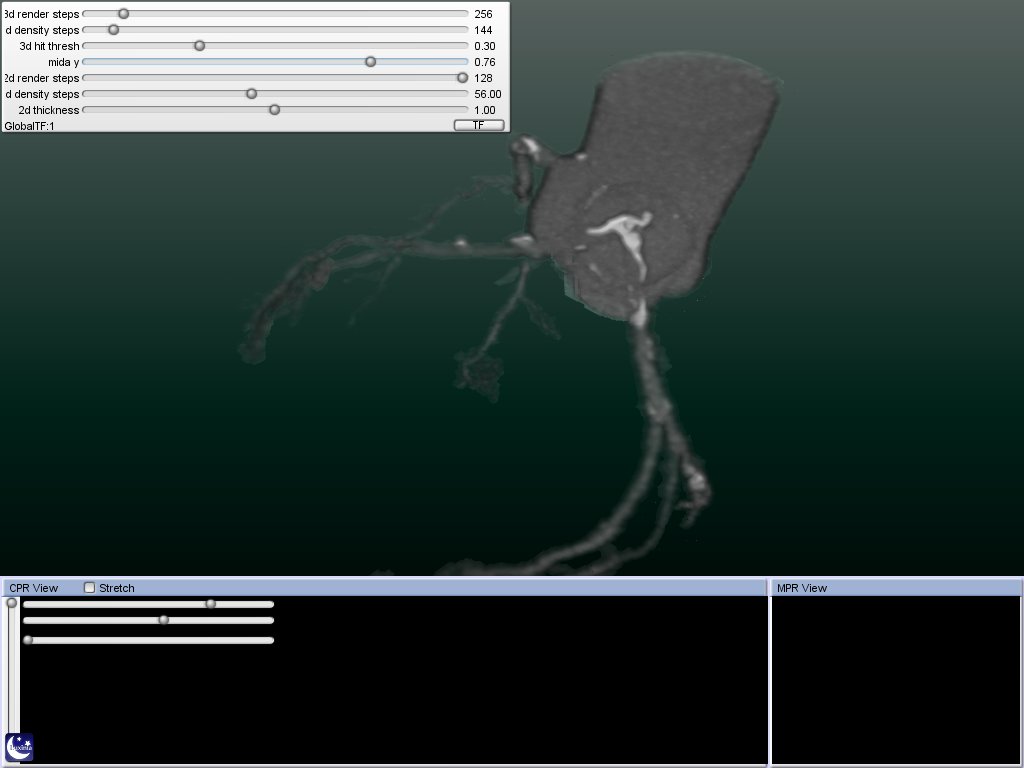Screen dimensions: 1024x768
Task: Click the third horizontal slider in CPR View
Action: click(28, 640)
